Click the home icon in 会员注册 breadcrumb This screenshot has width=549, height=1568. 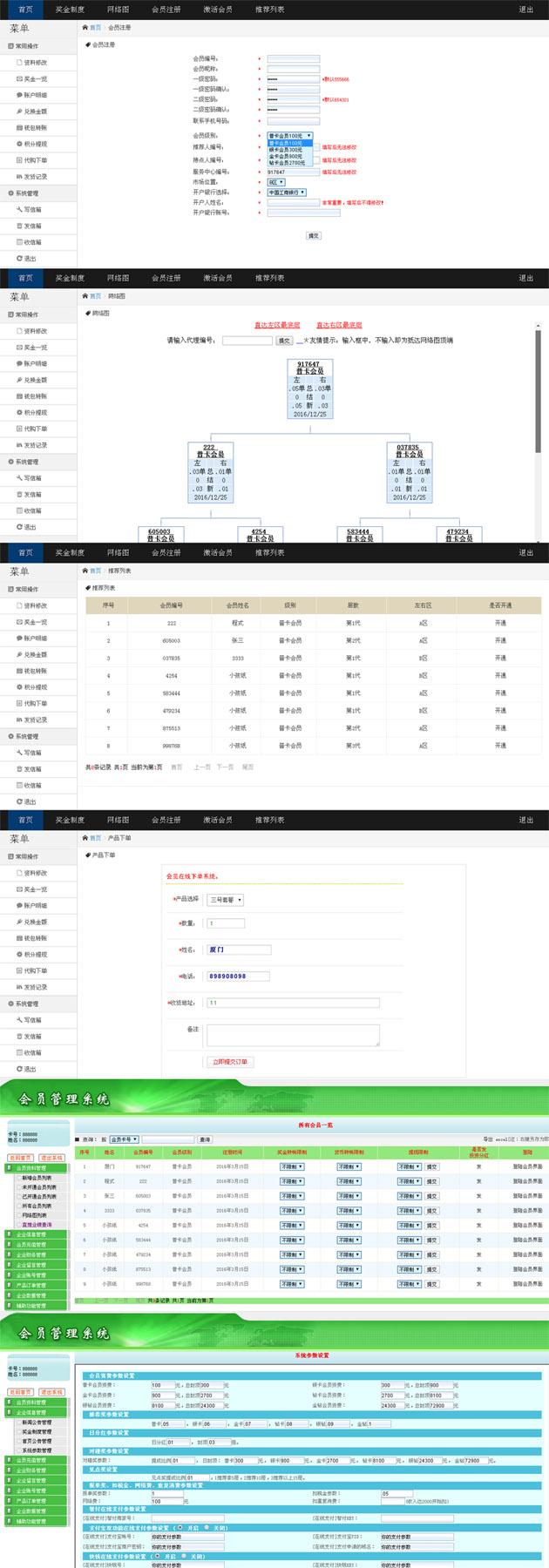click(85, 28)
